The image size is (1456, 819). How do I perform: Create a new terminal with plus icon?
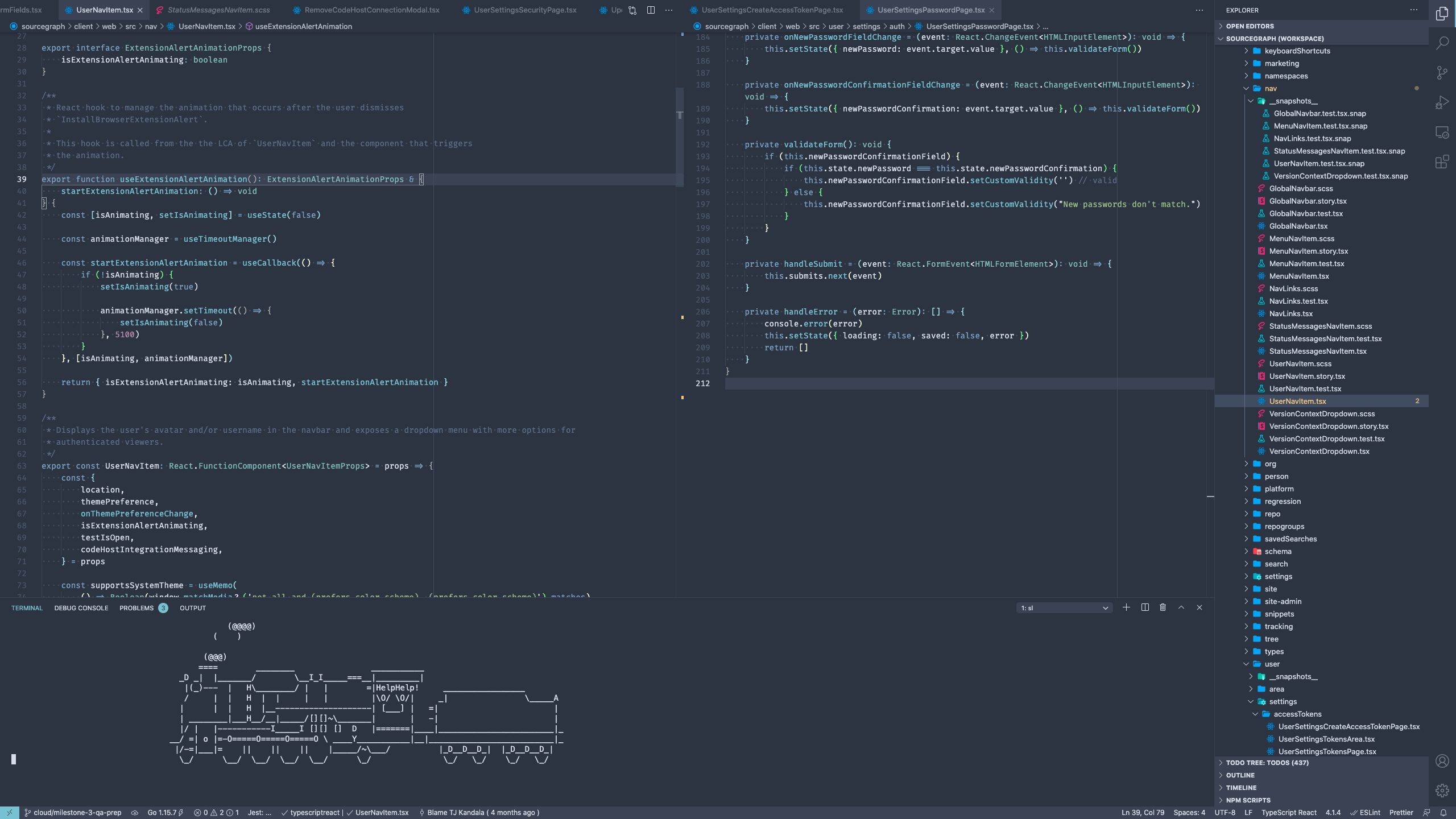(x=1126, y=607)
